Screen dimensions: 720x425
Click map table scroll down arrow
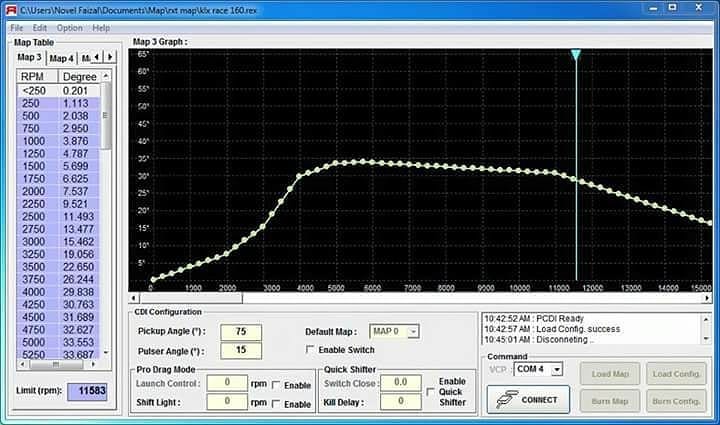(106, 352)
